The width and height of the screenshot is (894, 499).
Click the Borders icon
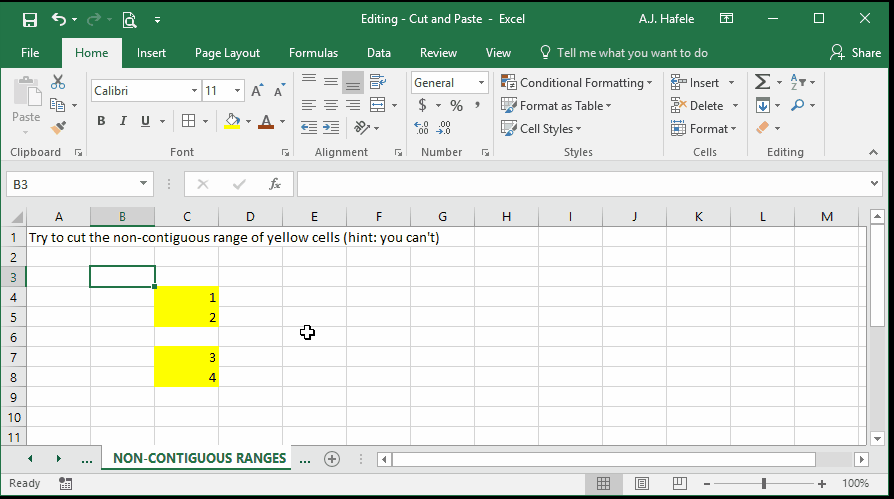click(x=188, y=120)
